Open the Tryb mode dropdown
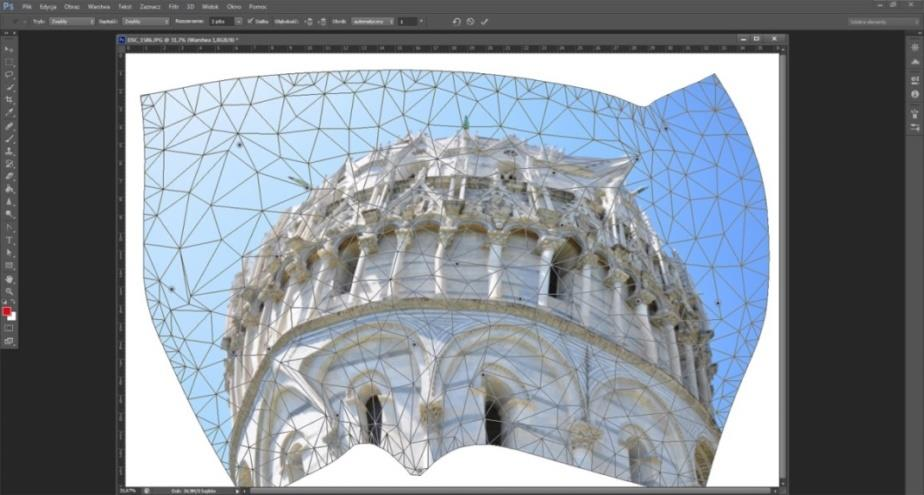This screenshot has height=495, width=924. 72,21
